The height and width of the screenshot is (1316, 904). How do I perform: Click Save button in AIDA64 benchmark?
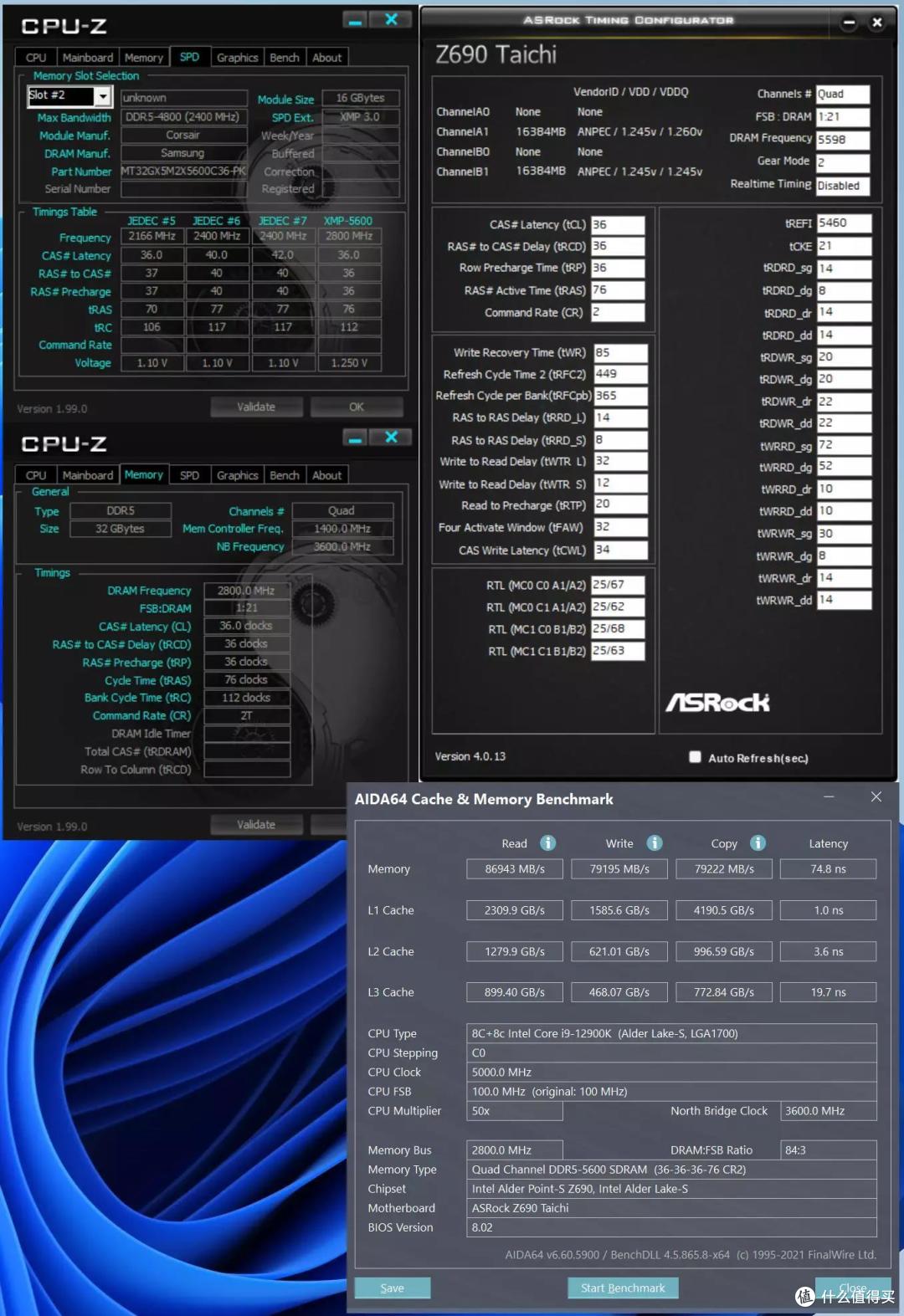pos(393,1288)
